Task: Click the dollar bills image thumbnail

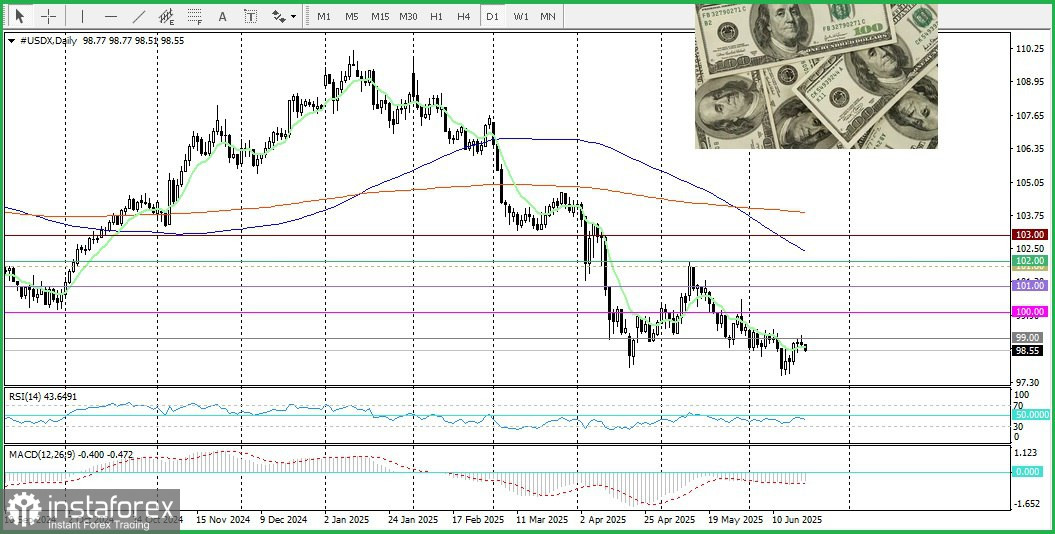Action: [816, 76]
